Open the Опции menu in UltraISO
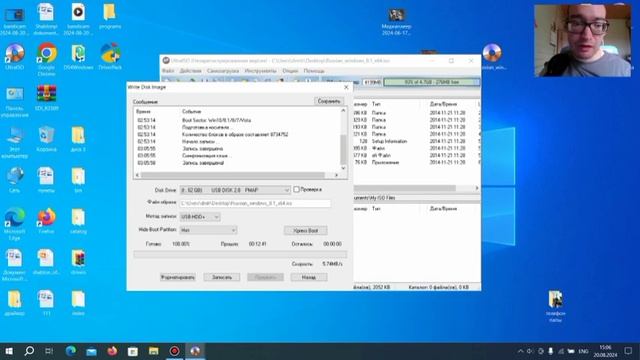The width and height of the screenshot is (640, 360). pyautogui.click(x=290, y=71)
